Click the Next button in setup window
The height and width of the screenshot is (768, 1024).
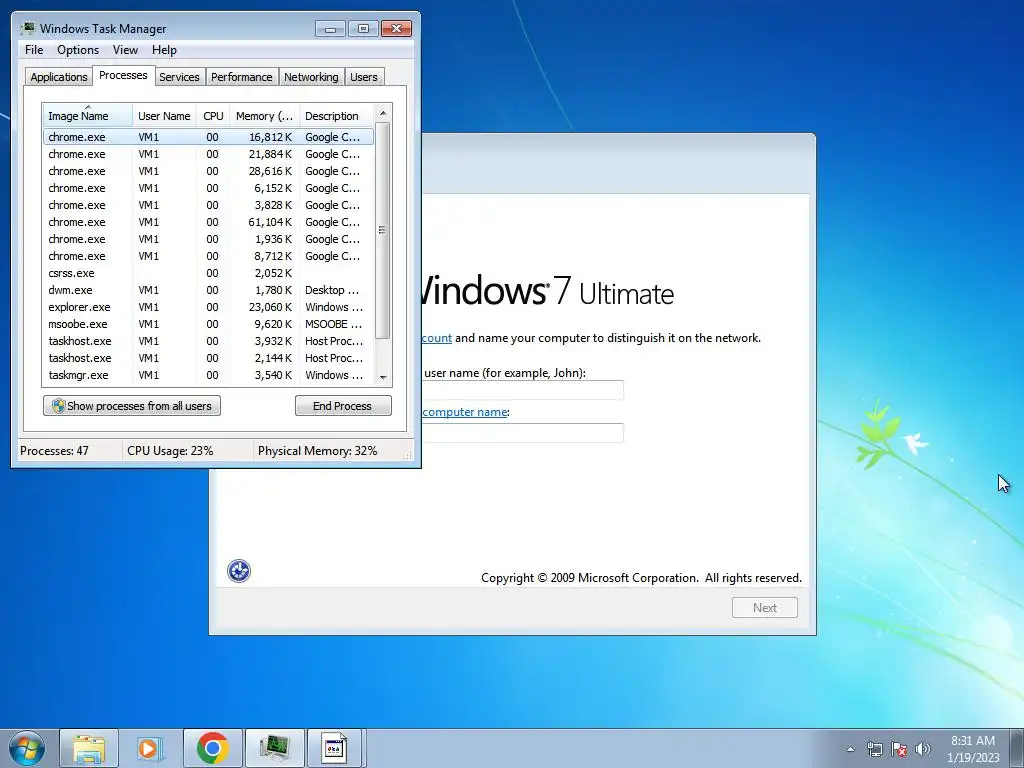(x=765, y=607)
